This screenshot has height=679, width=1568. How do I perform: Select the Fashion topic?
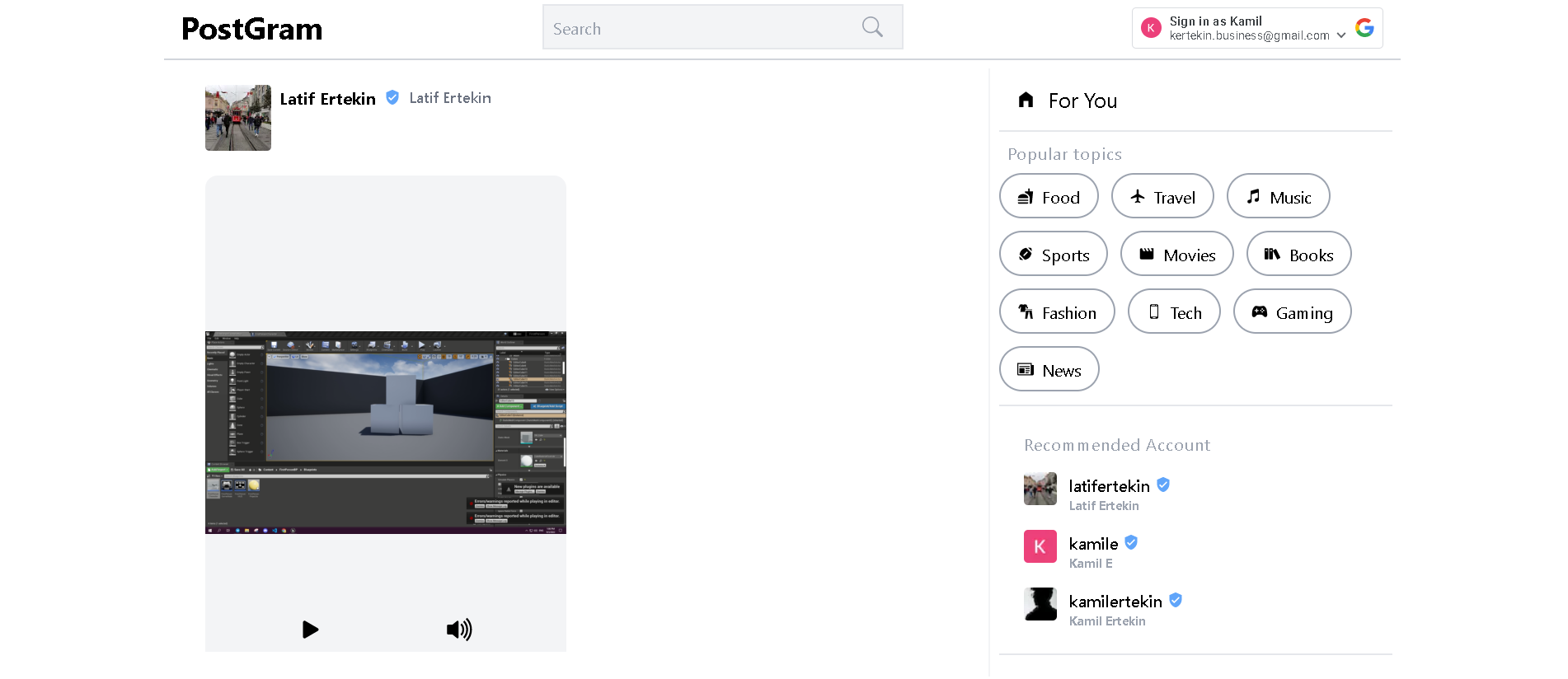point(1057,311)
